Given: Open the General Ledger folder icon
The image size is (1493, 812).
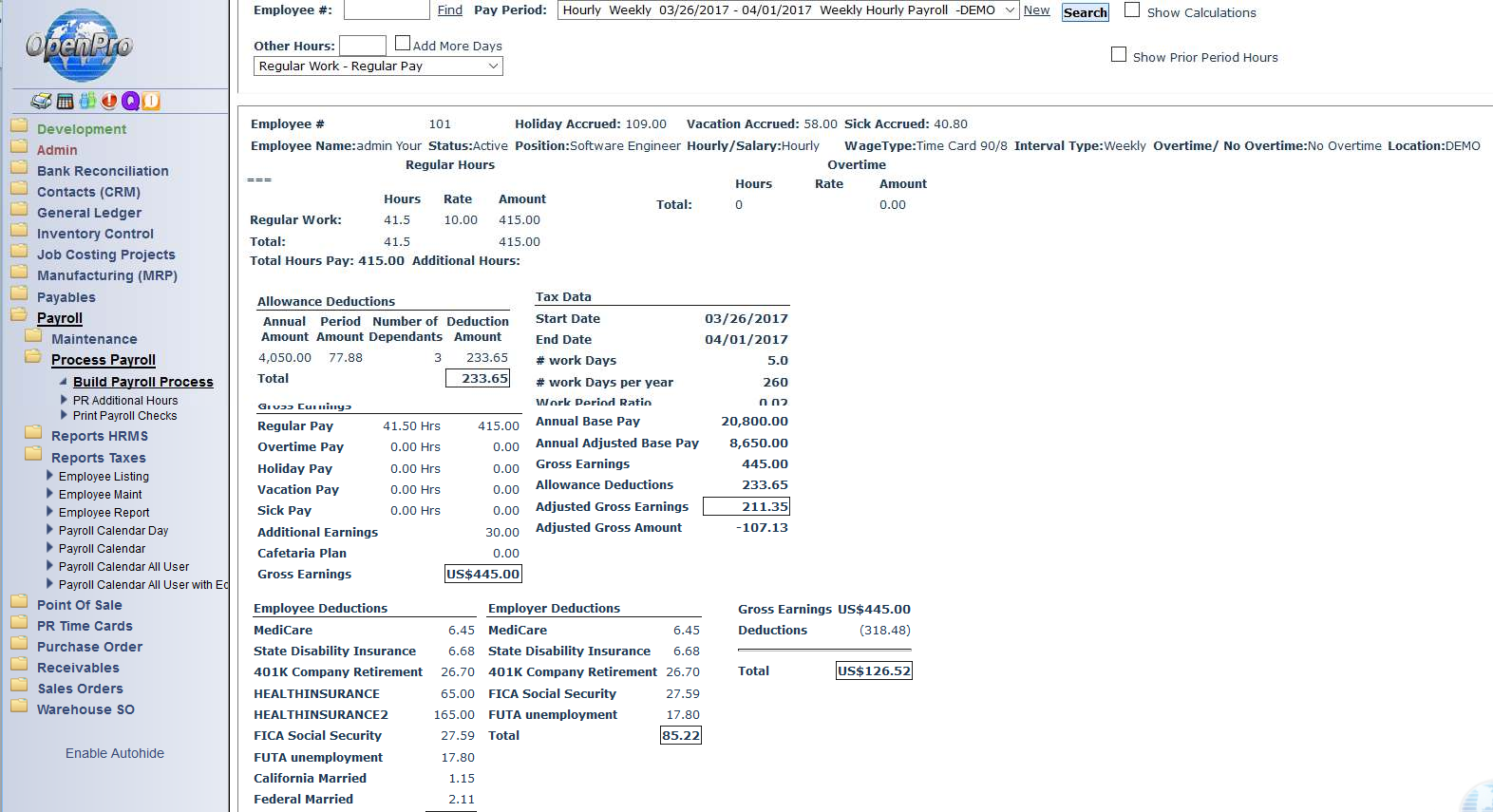Looking at the screenshot, I should [19, 209].
